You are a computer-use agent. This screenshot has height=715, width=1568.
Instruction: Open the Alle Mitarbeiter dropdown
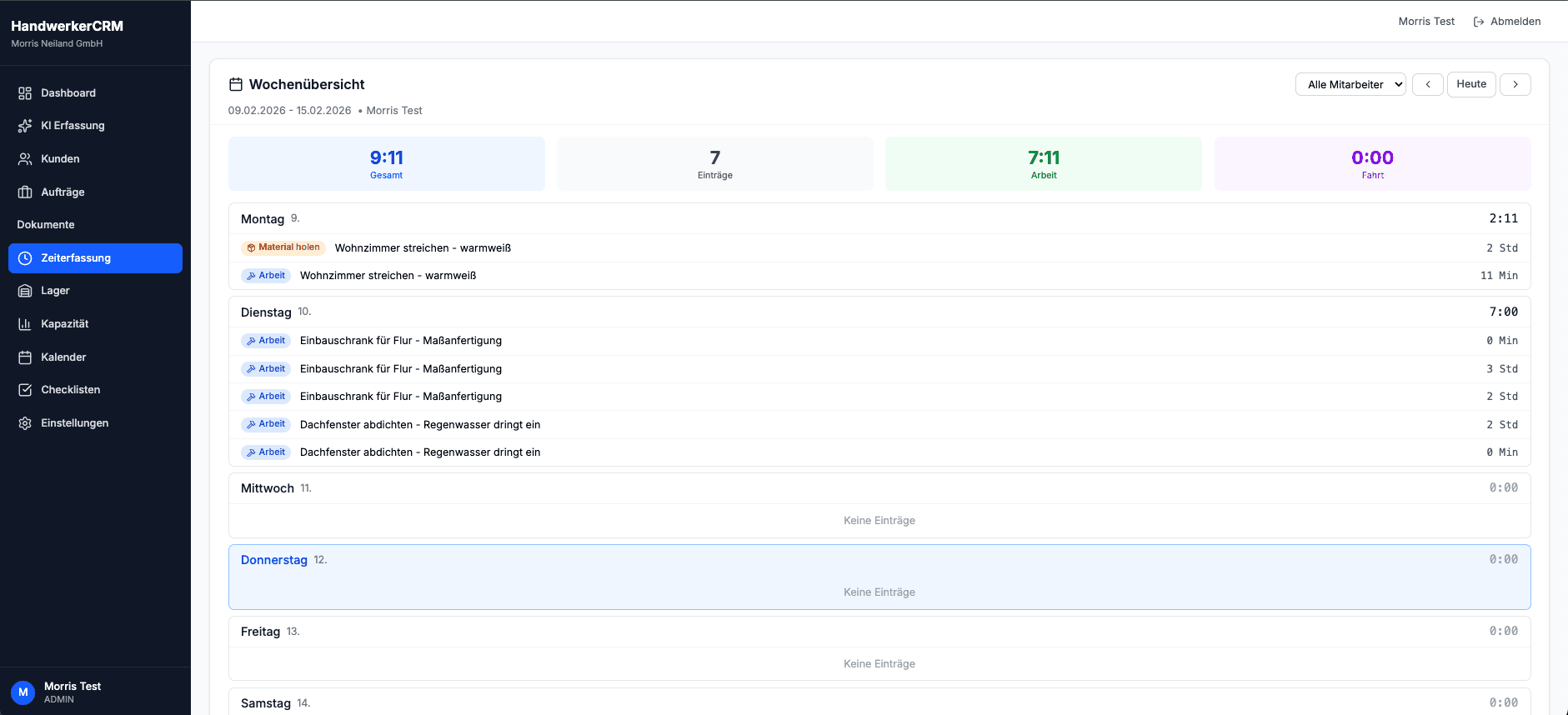(1350, 84)
